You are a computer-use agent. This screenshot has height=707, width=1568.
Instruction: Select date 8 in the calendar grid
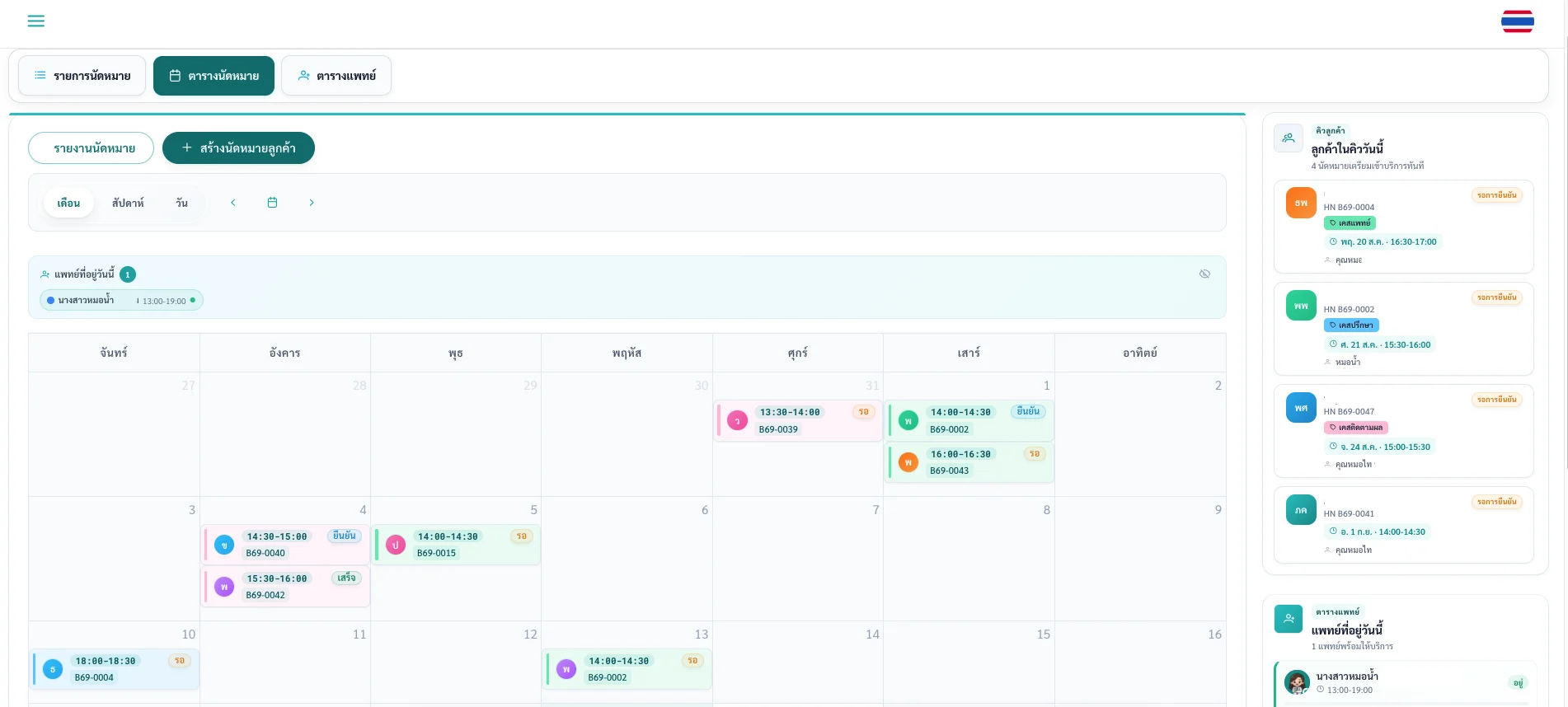click(x=1047, y=510)
